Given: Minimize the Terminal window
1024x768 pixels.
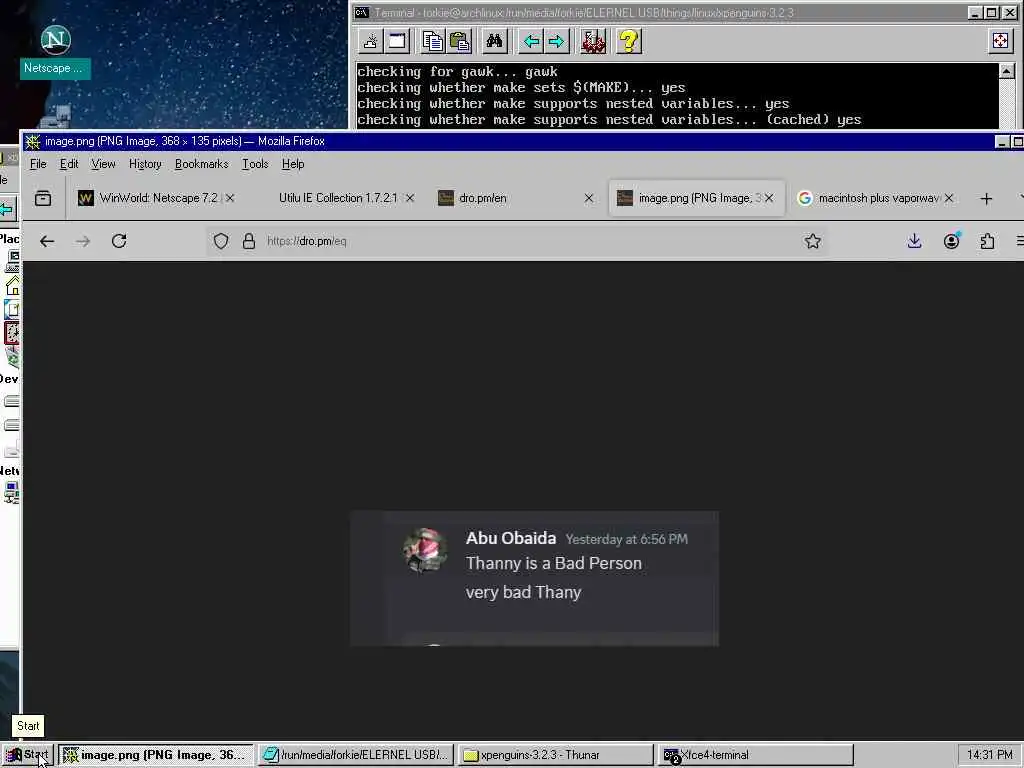Looking at the screenshot, I should point(974,13).
